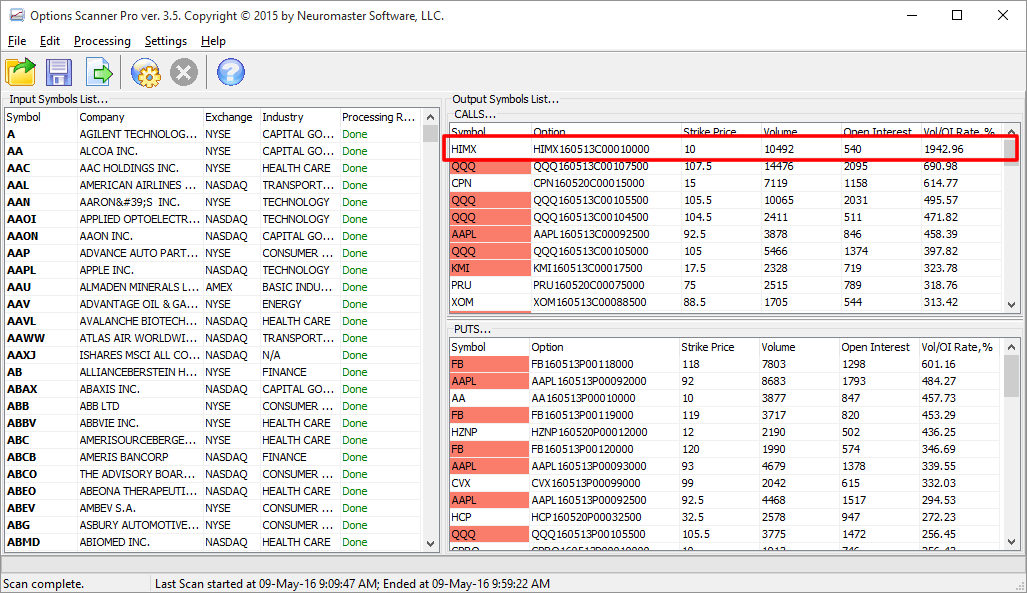
Task: Click the Input Symbols List scrollbar thumb
Action: [x=430, y=134]
